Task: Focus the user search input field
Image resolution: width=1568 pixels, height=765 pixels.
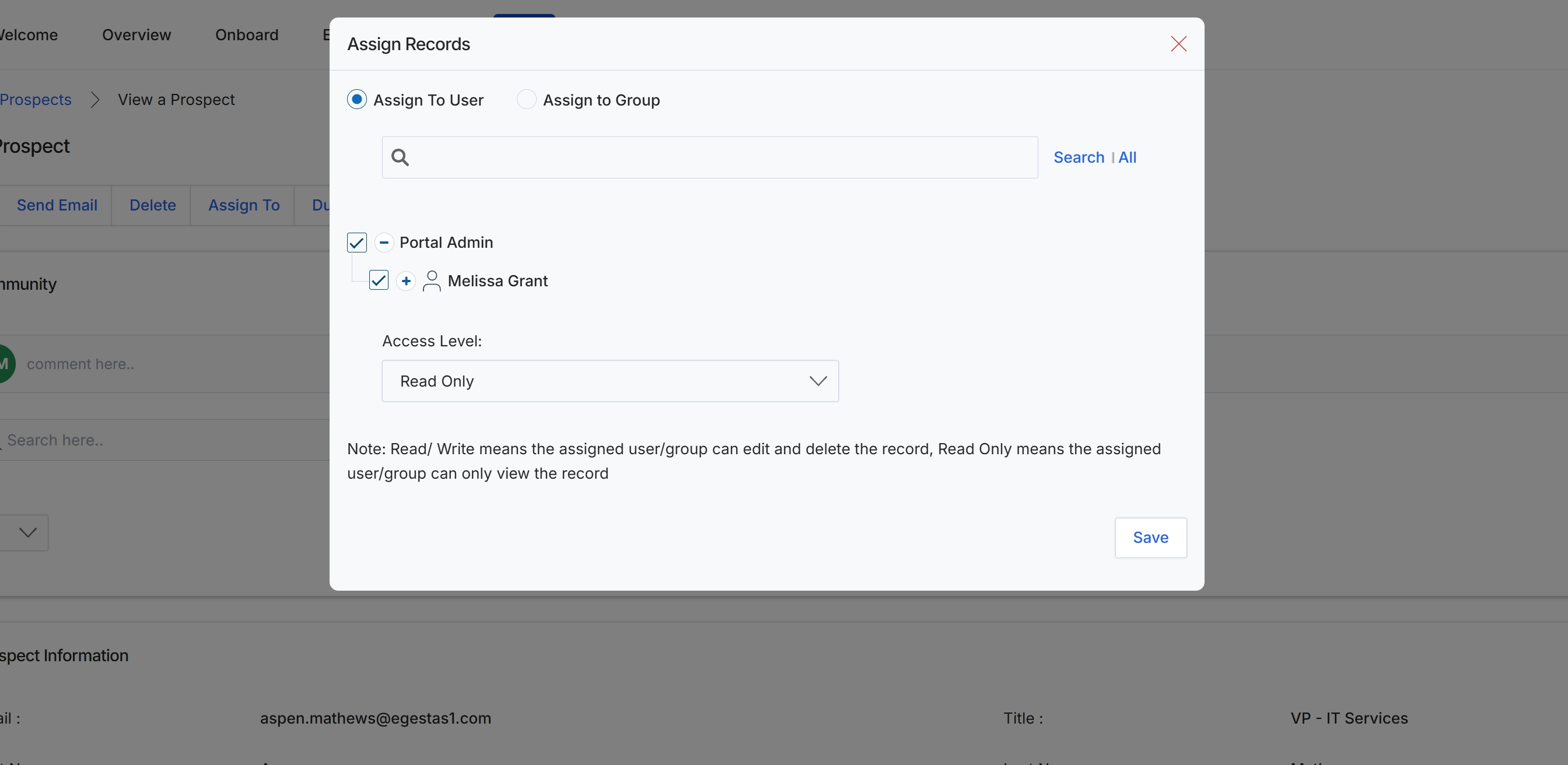Action: tap(710, 157)
